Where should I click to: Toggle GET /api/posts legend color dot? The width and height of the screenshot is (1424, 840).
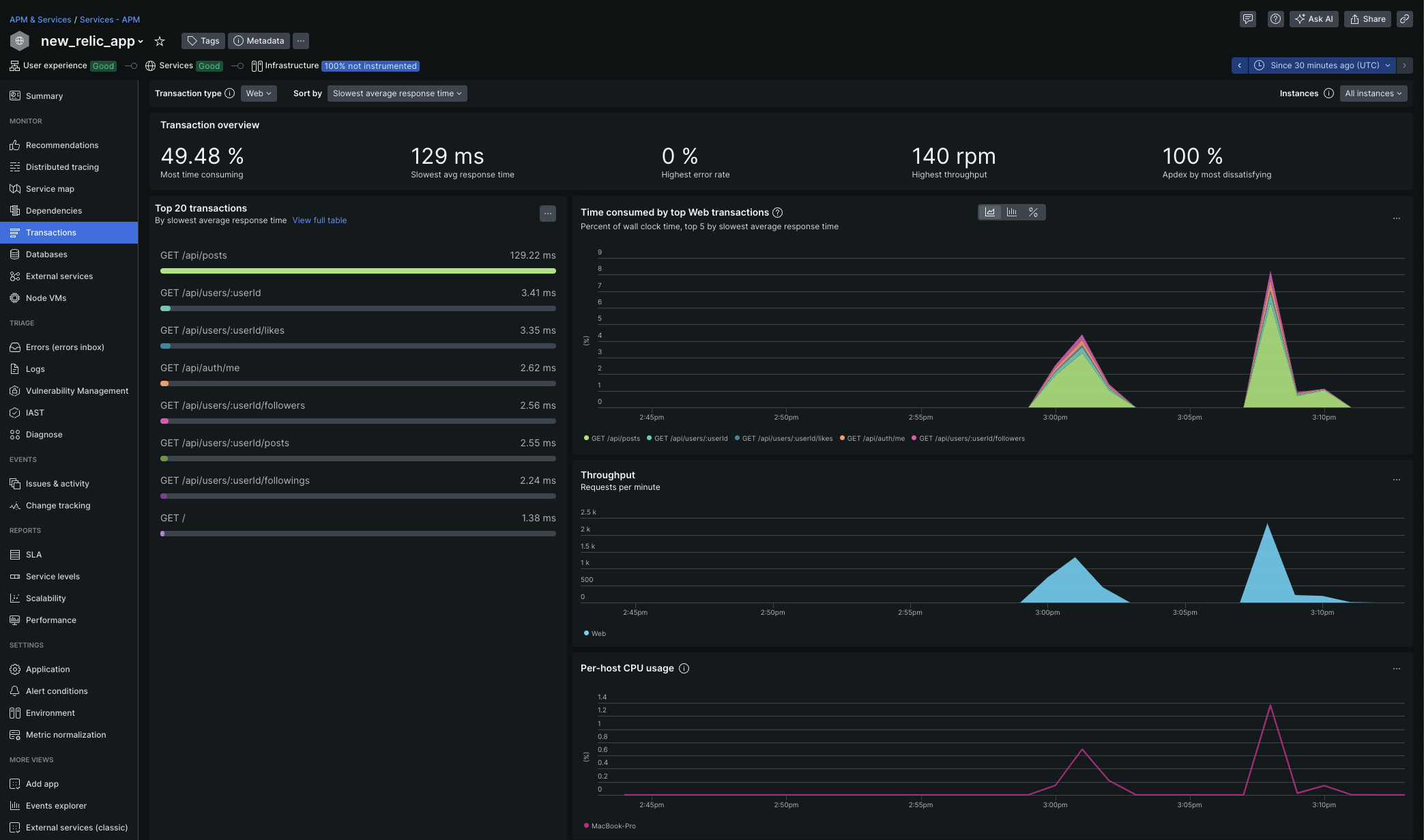(x=586, y=438)
